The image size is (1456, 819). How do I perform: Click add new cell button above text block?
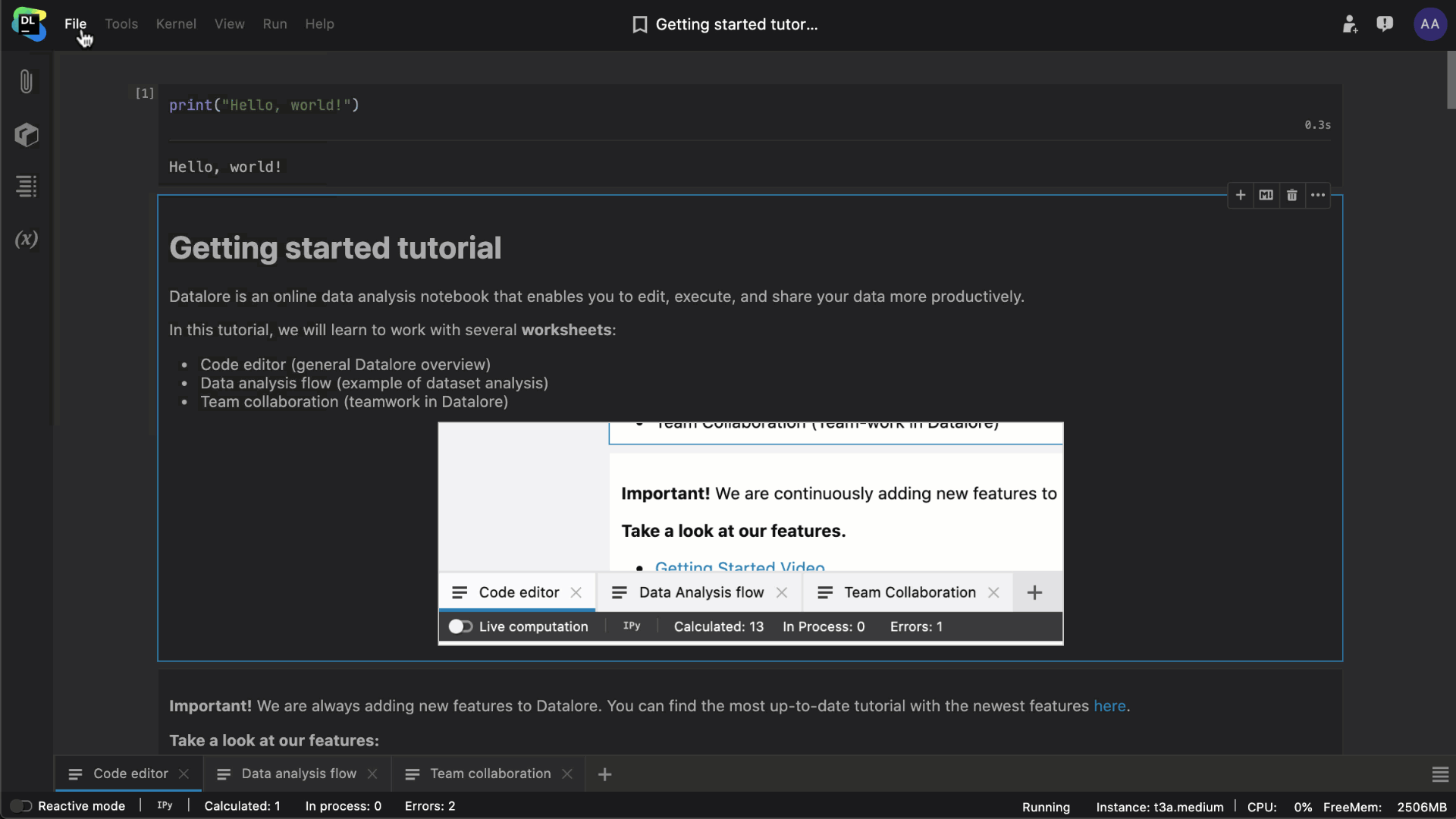(x=1240, y=195)
